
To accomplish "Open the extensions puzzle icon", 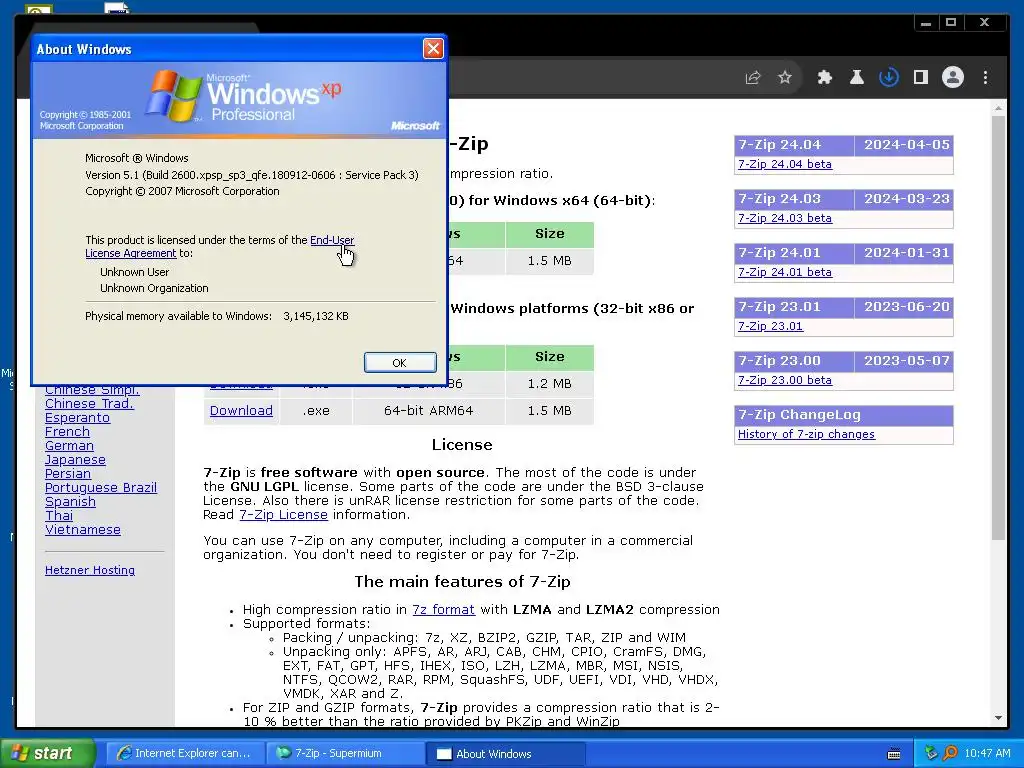I will [825, 78].
